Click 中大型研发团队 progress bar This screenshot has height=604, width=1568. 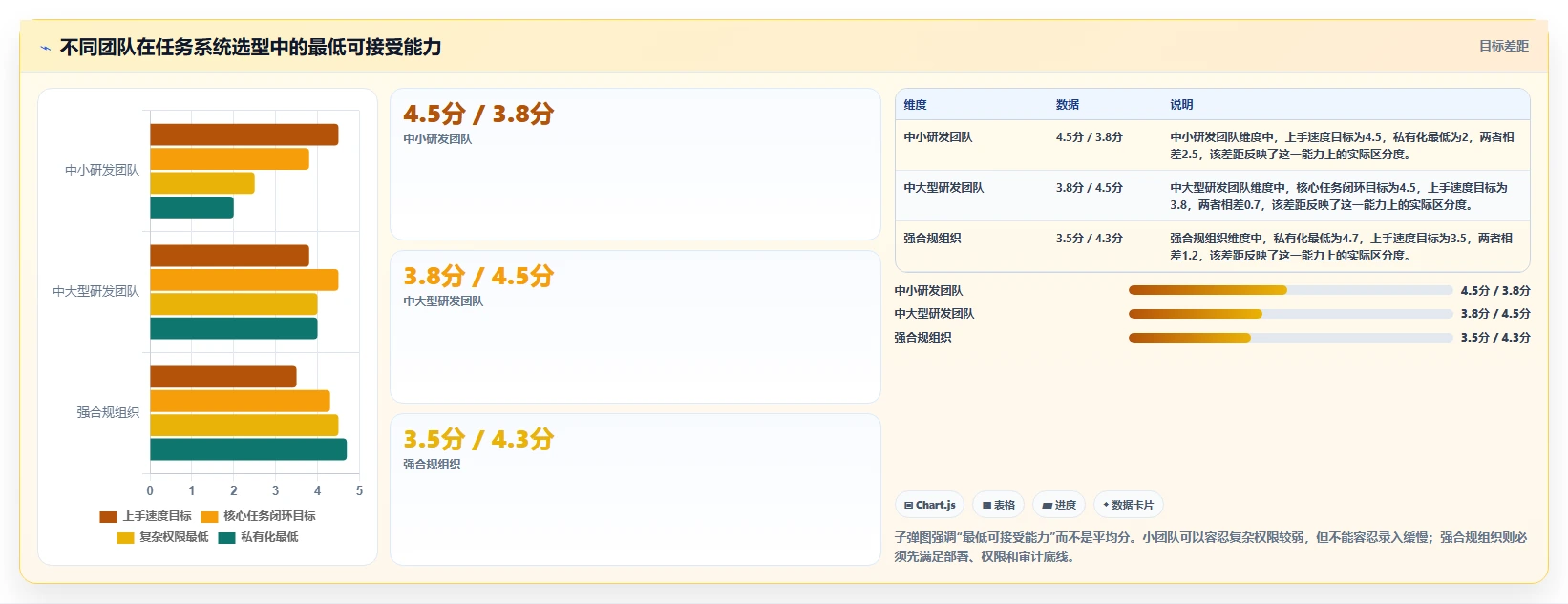(x=1290, y=314)
